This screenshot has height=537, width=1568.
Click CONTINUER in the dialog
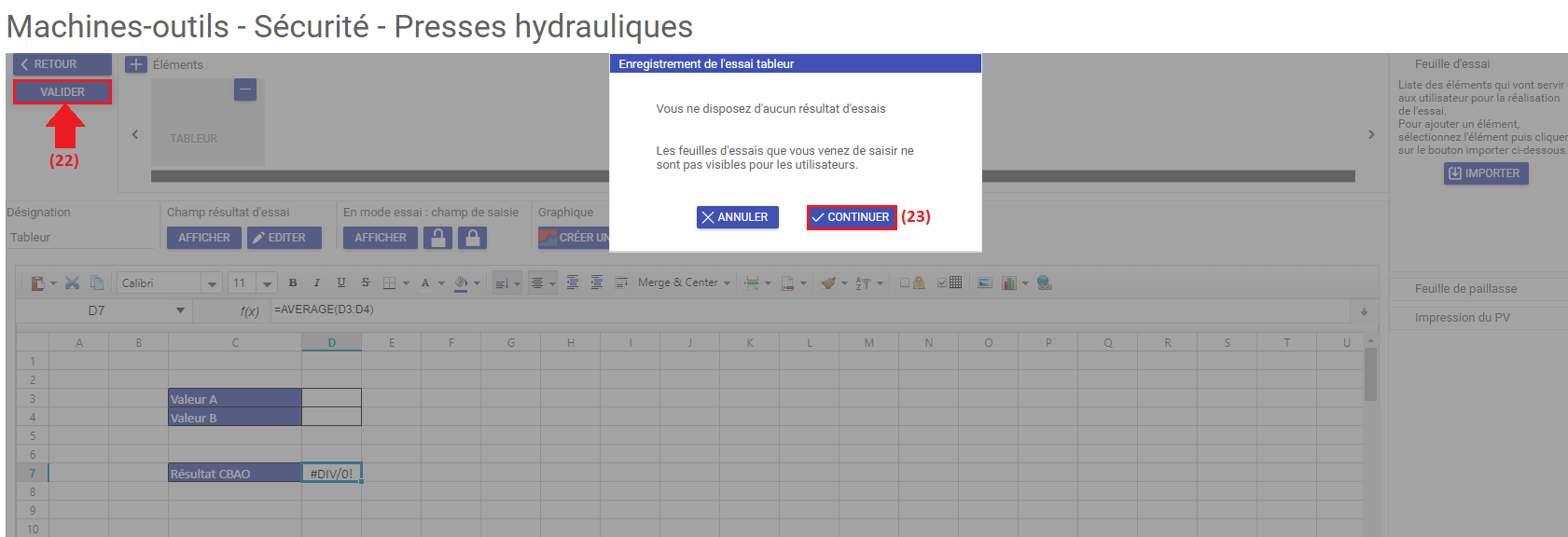852,217
